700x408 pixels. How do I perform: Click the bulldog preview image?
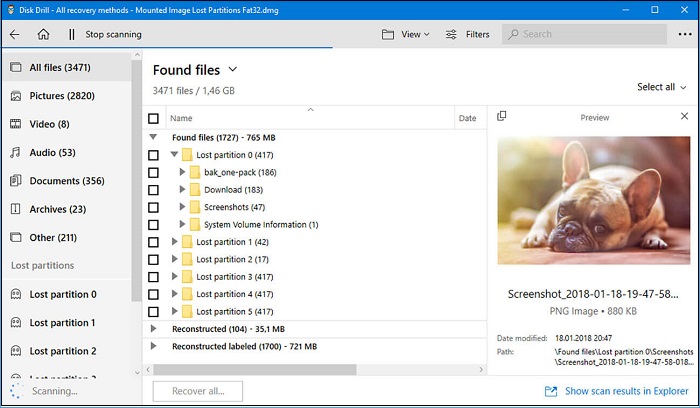coord(594,200)
